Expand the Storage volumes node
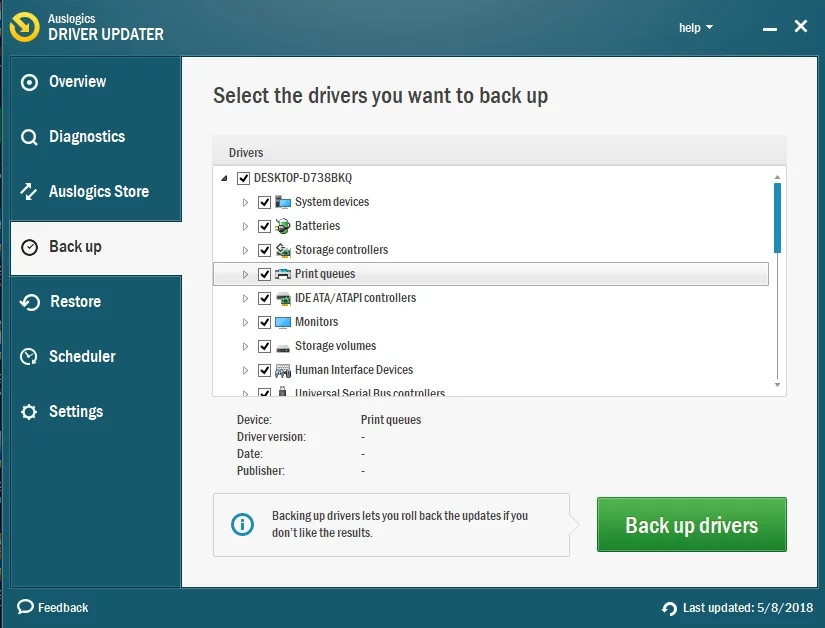This screenshot has height=628, width=825. [245, 346]
